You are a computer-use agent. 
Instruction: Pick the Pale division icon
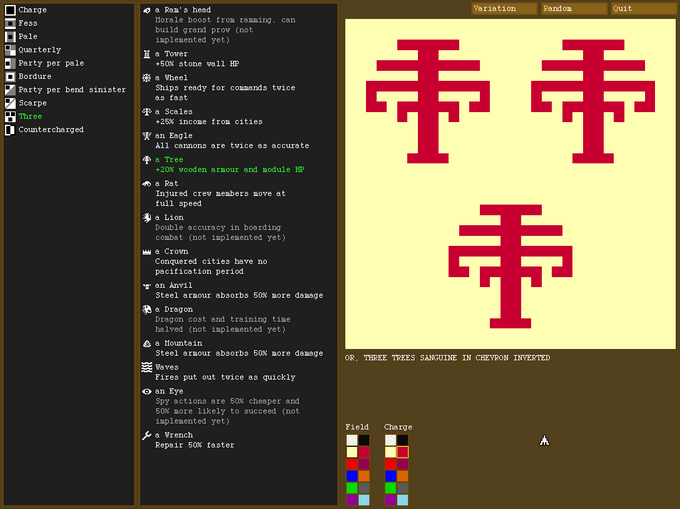pos(10,37)
